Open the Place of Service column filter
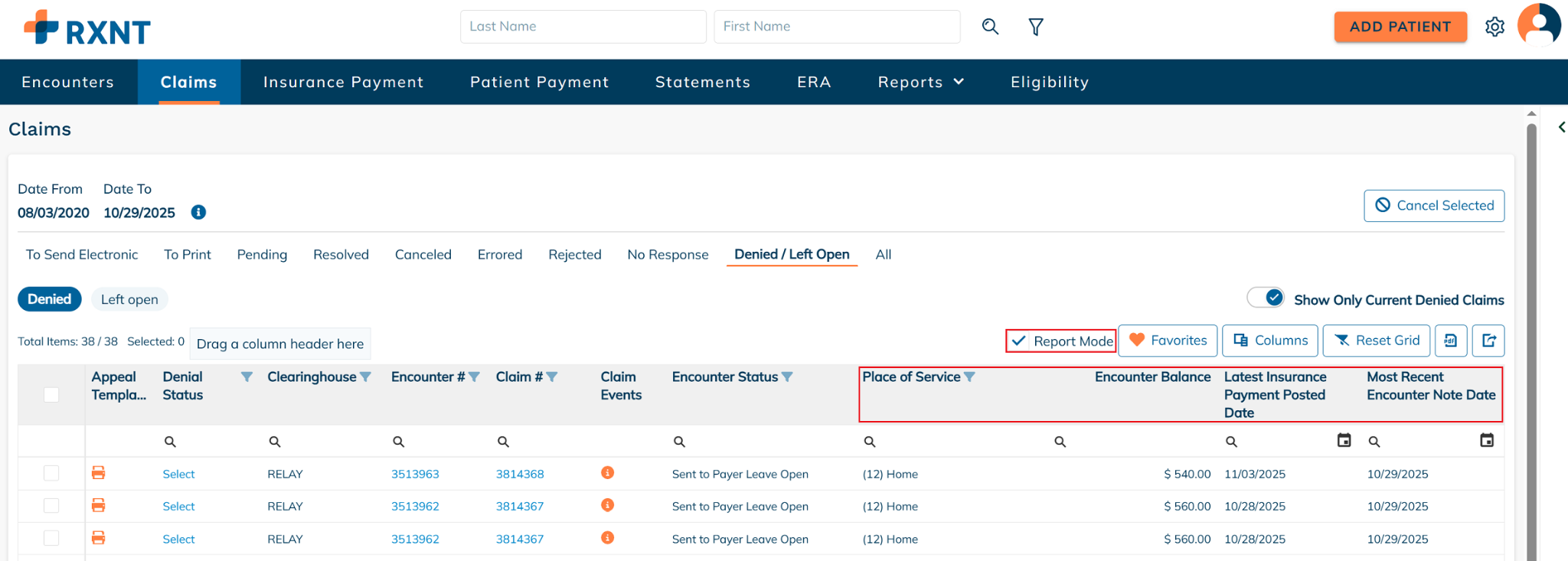This screenshot has width=1568, height=561. click(969, 377)
